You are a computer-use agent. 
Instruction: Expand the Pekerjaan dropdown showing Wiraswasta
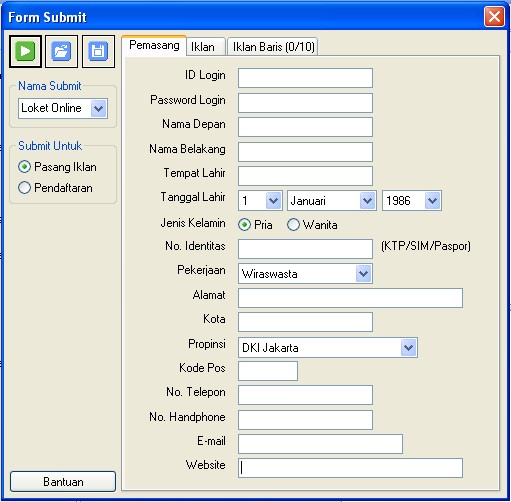pos(363,274)
